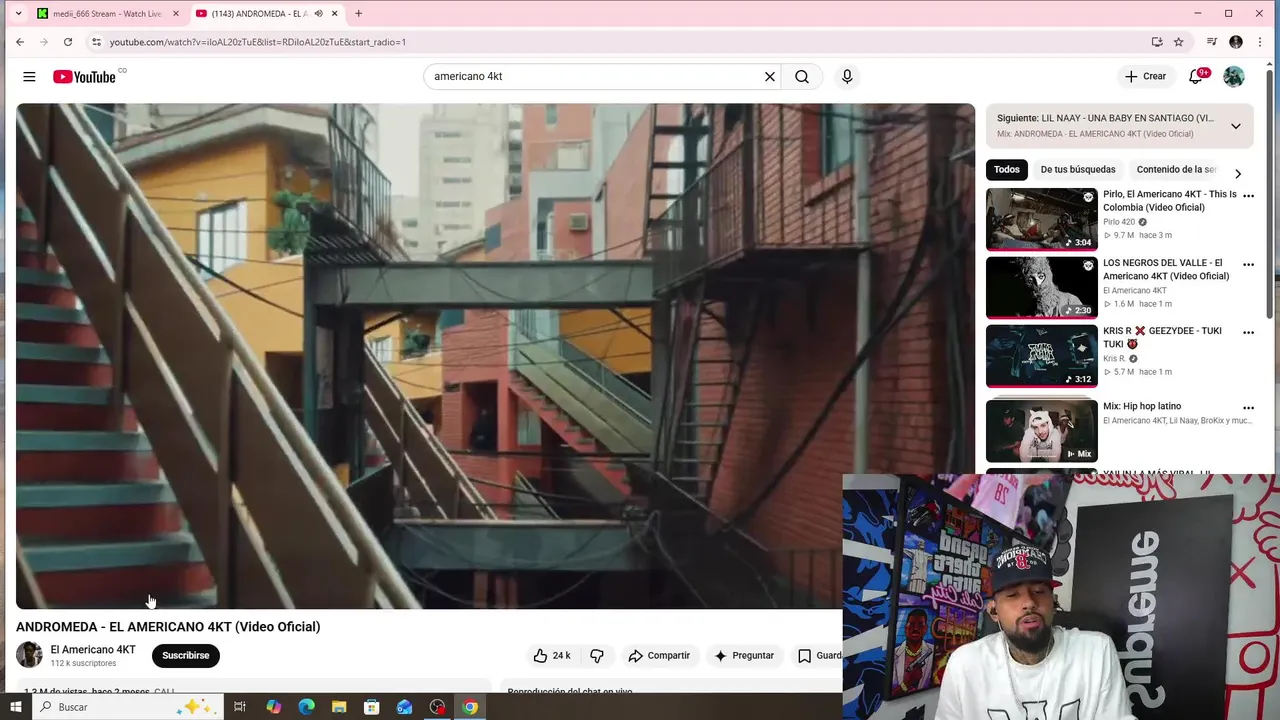Mute the ANDROMEDA tab speaker icon
The height and width of the screenshot is (720, 1280).
click(319, 14)
